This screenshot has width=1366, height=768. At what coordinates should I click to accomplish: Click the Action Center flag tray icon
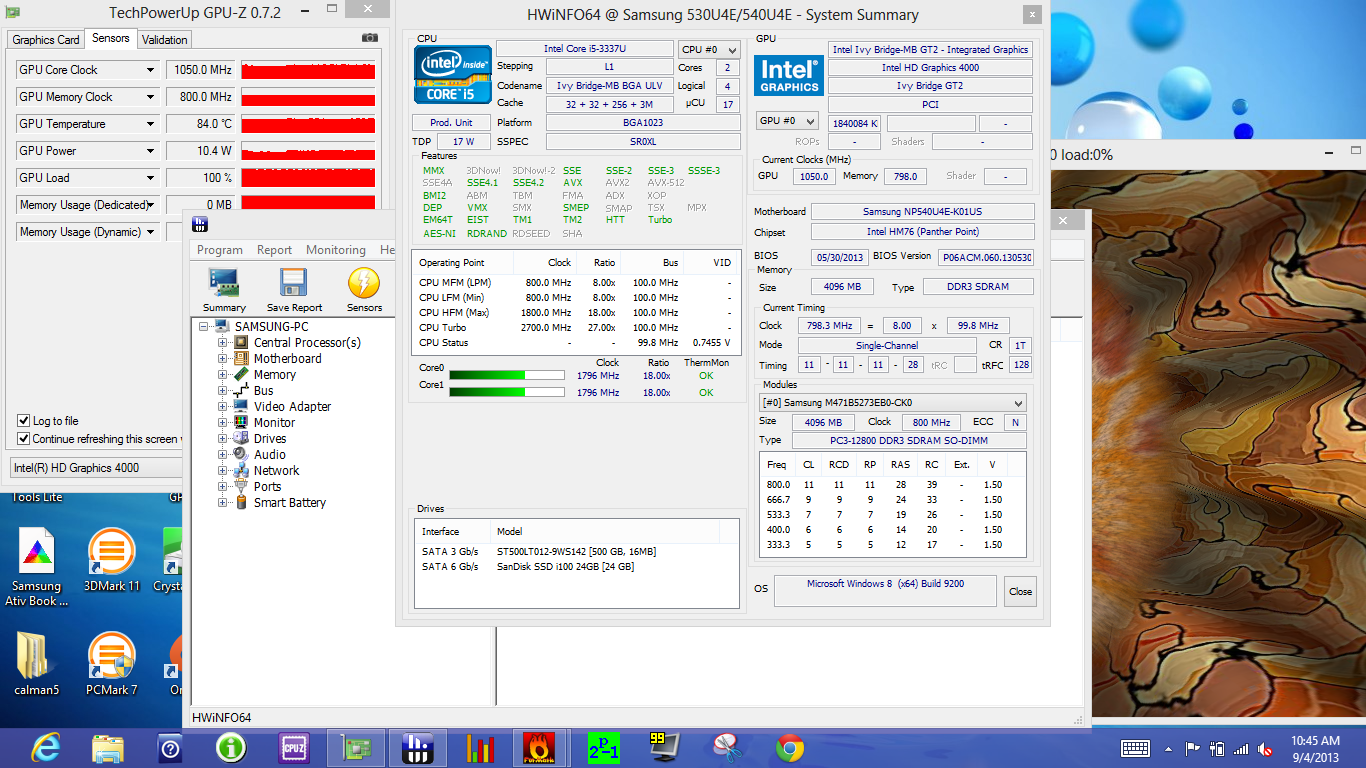tap(1192, 748)
